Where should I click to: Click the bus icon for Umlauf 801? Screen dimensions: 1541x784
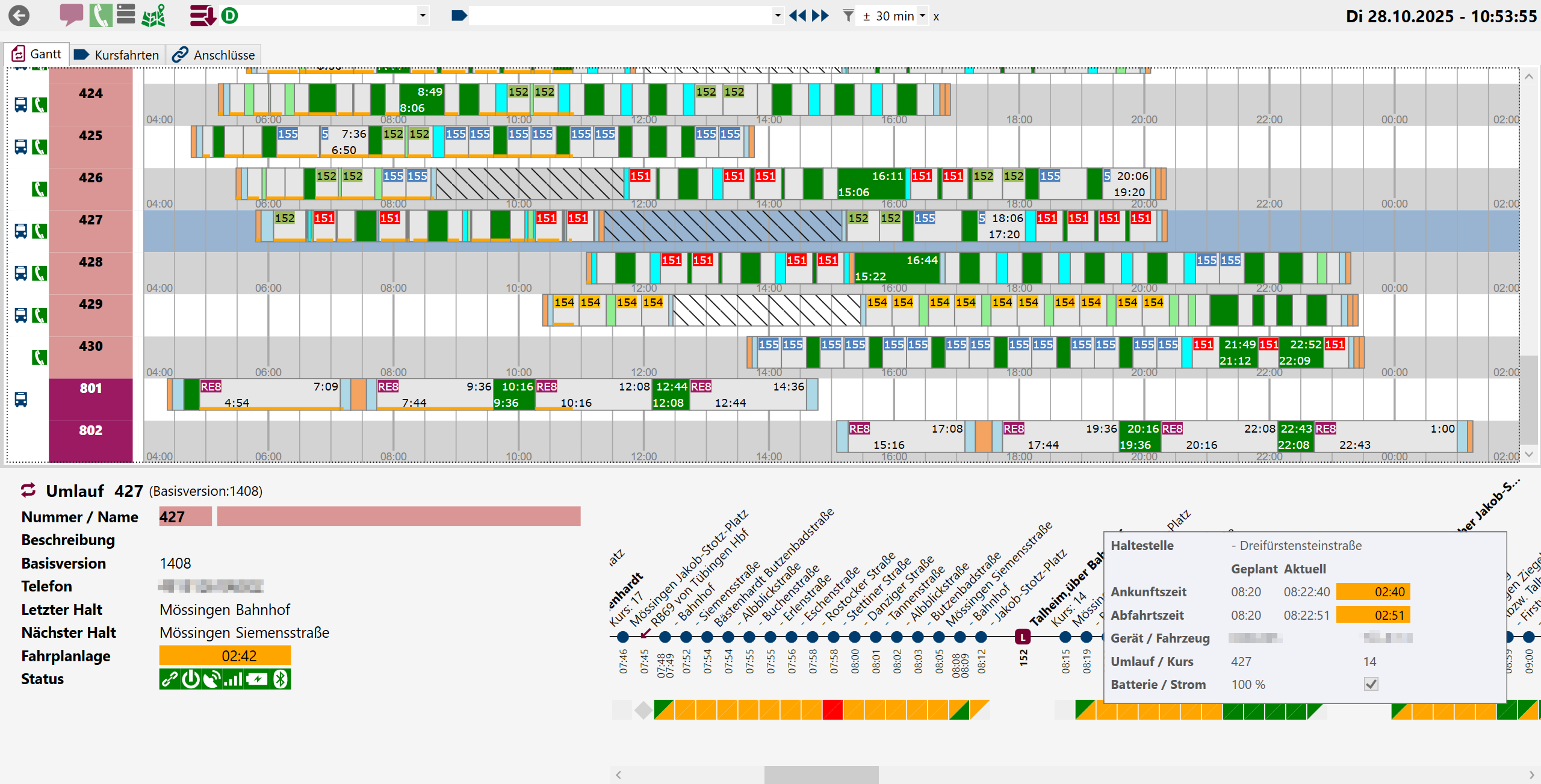coord(20,400)
